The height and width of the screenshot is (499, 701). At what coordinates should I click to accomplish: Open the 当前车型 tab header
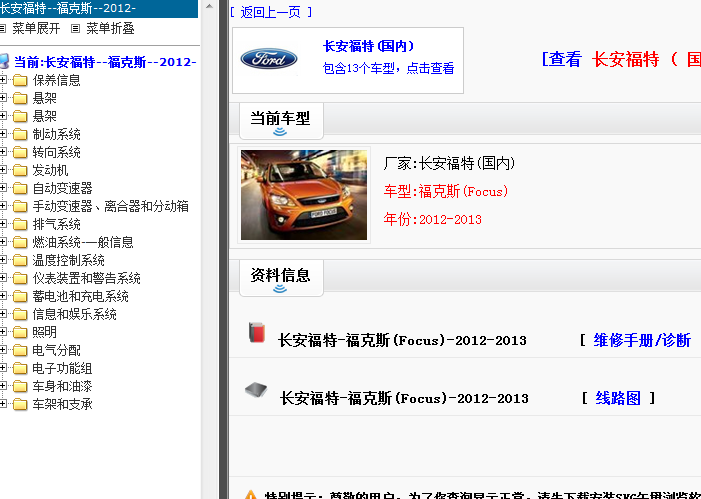pyautogui.click(x=281, y=121)
